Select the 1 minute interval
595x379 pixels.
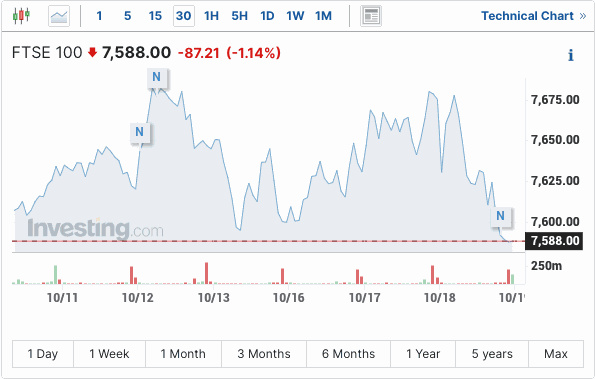click(99, 16)
